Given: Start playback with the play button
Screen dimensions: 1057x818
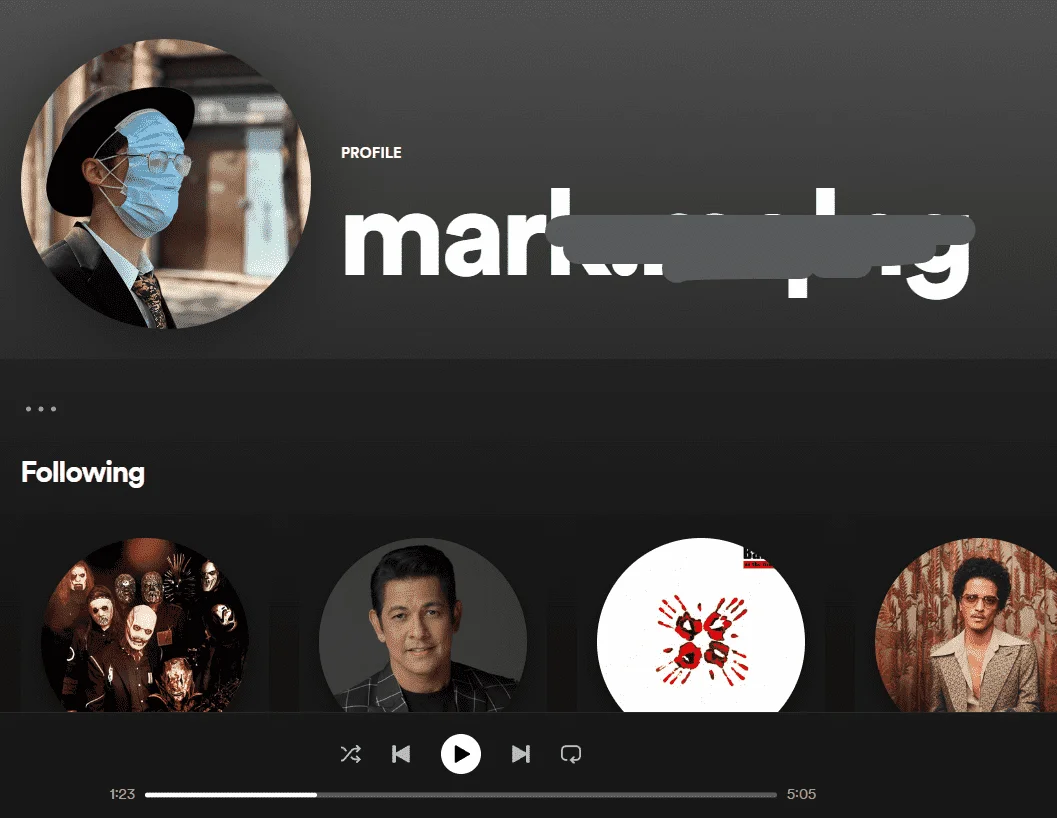Looking at the screenshot, I should (461, 754).
